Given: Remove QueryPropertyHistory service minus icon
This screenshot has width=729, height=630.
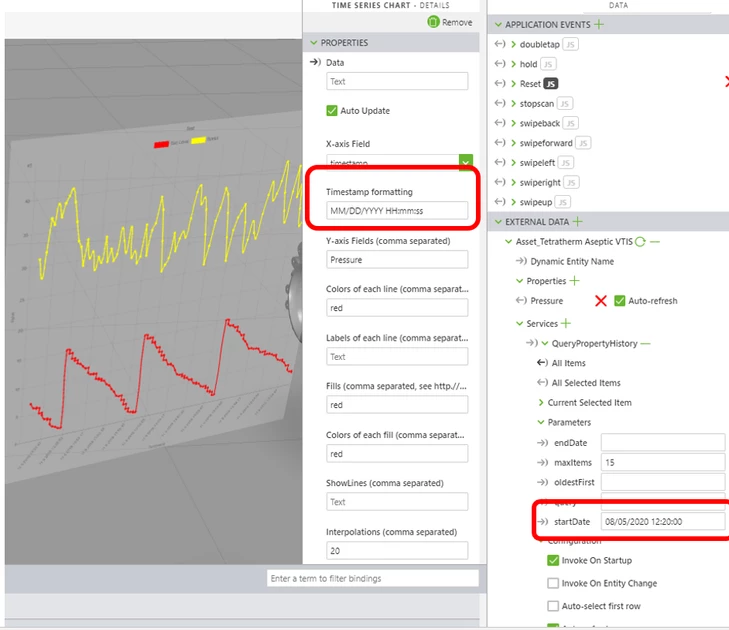Looking at the screenshot, I should coord(645,343).
